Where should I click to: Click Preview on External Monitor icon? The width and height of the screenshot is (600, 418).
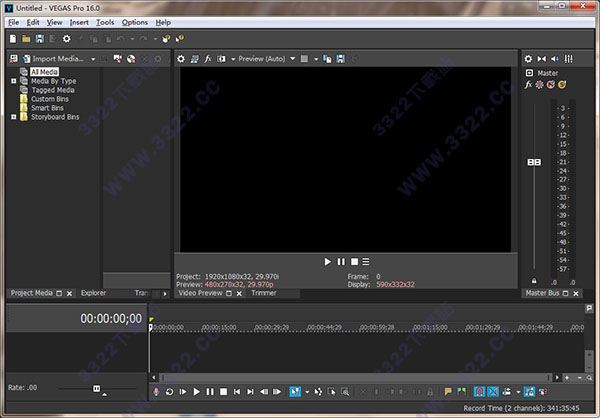[x=194, y=59]
